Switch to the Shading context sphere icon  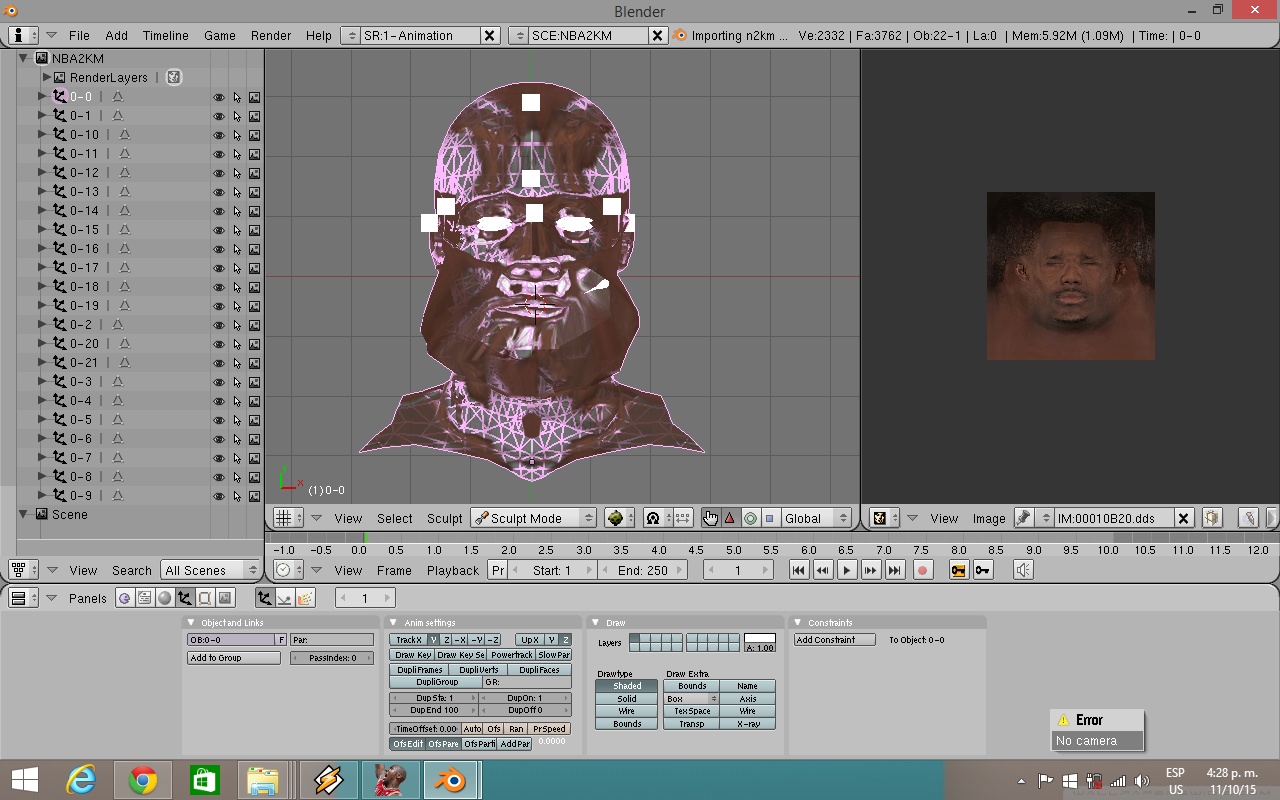(x=164, y=598)
